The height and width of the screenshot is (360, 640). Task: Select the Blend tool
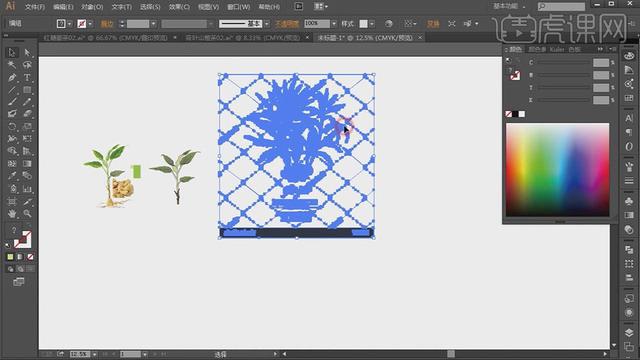pyautogui.click(x=27, y=176)
